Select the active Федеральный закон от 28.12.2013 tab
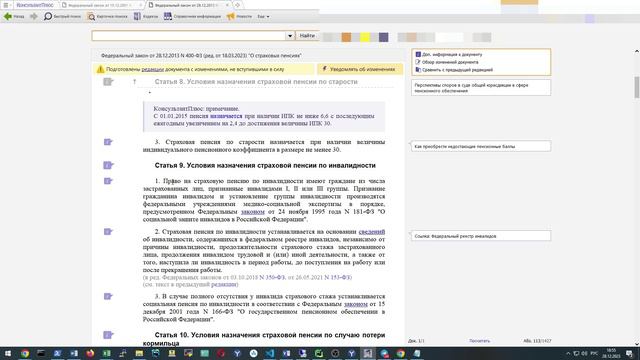 click(x=185, y=5)
